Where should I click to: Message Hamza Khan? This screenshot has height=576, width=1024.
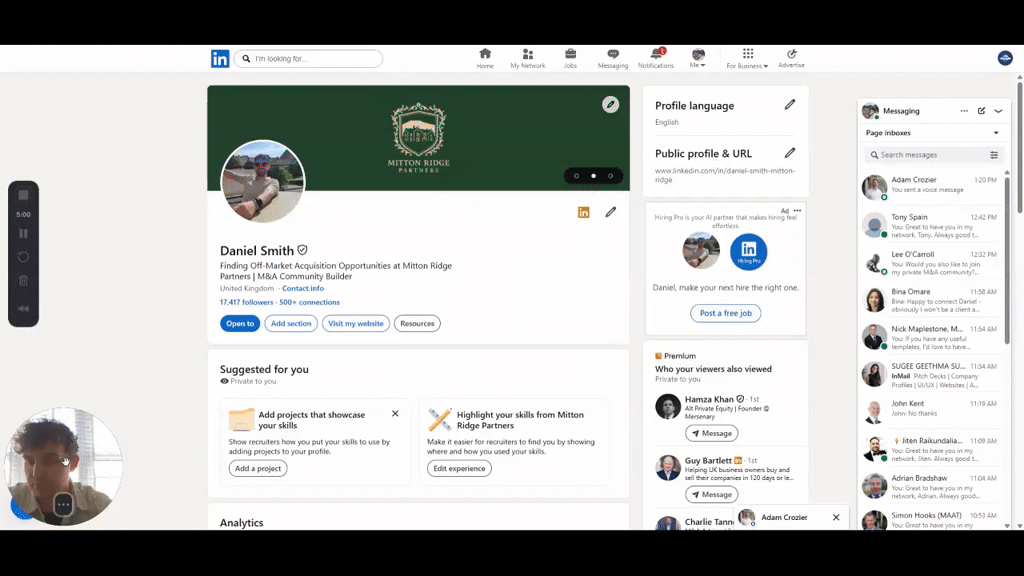(711, 433)
